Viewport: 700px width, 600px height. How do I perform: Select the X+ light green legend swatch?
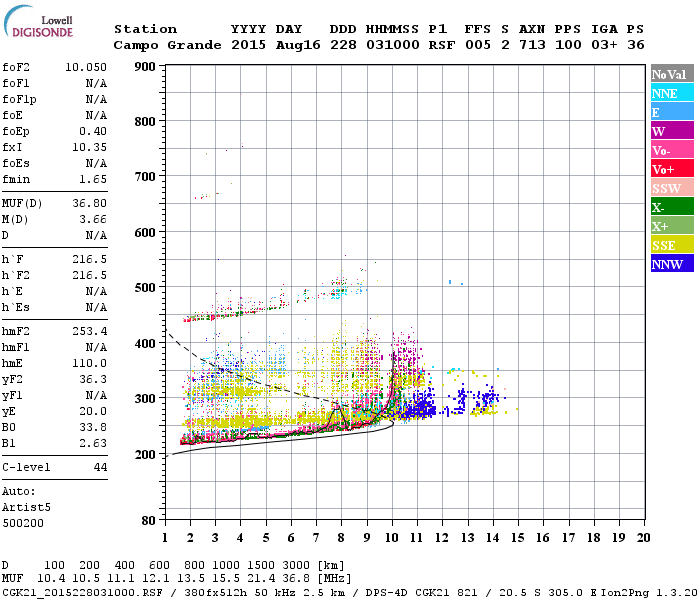click(672, 226)
